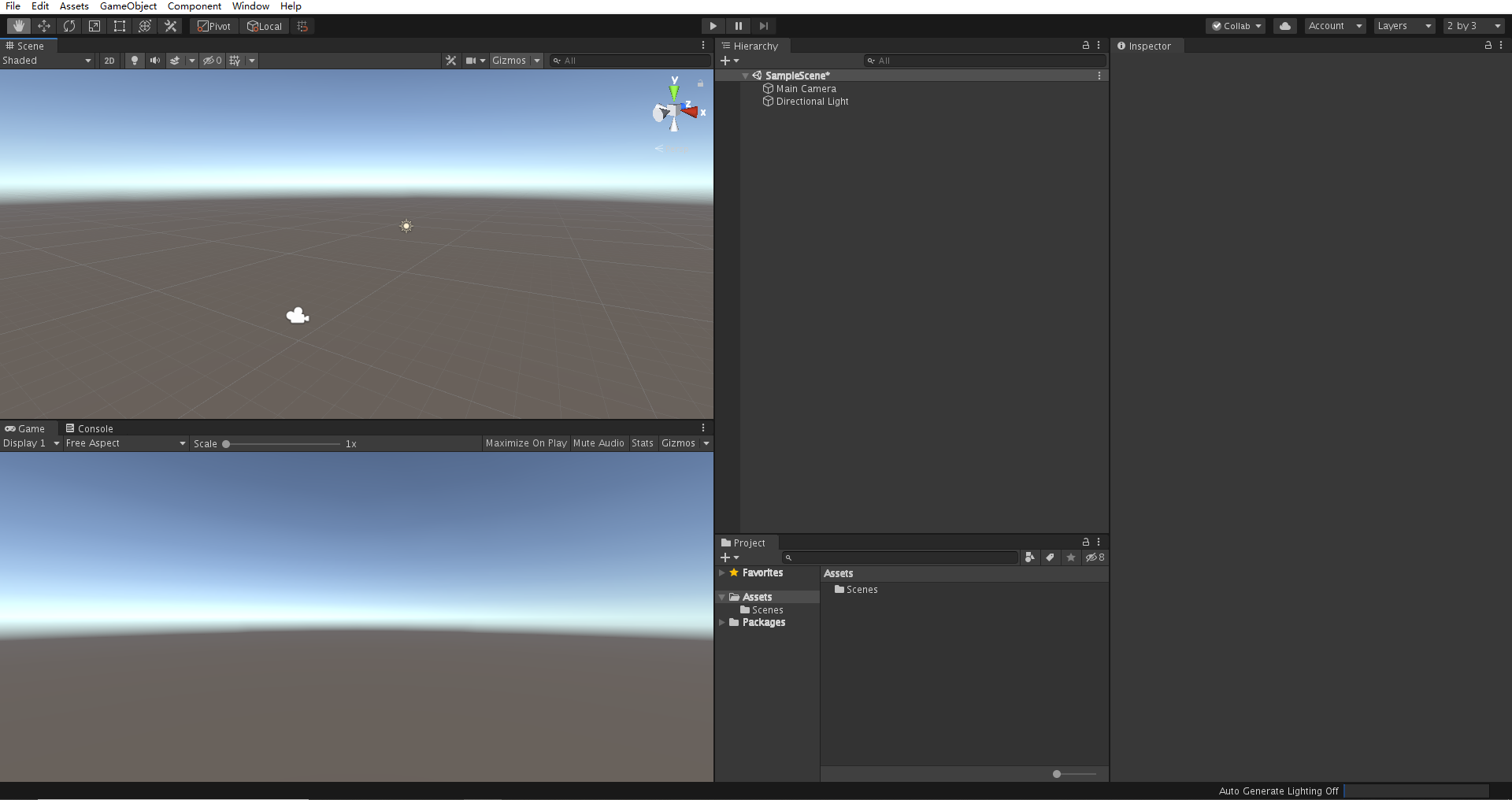Open the GameObject menu

coord(128,6)
